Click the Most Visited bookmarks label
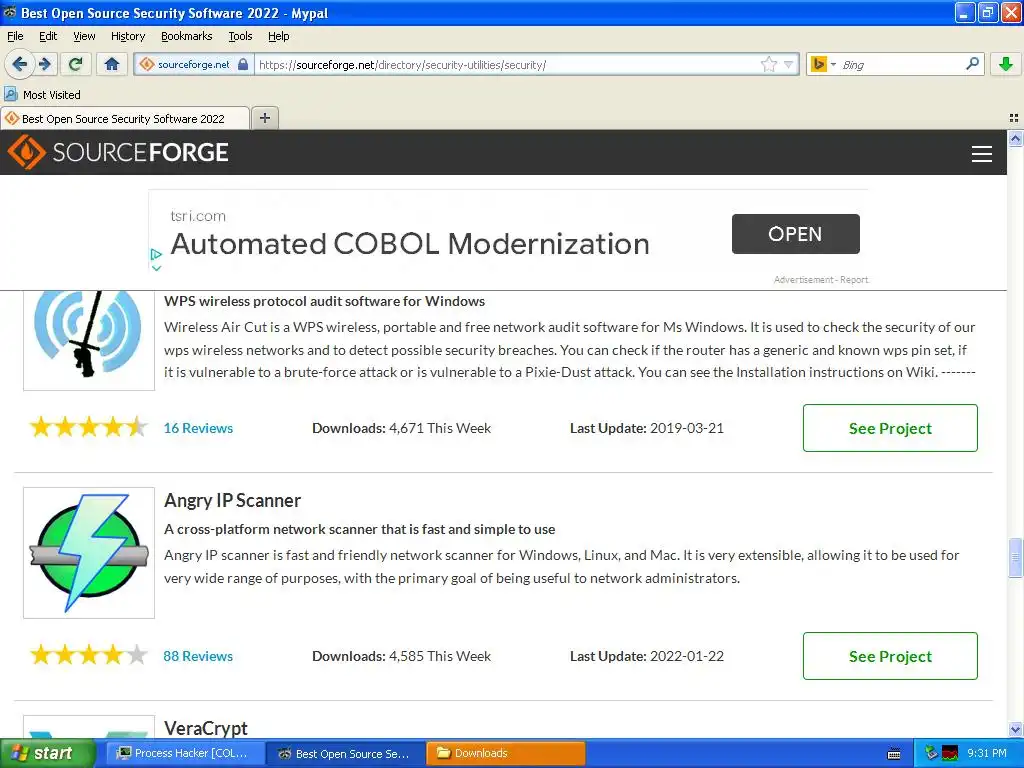The width and height of the screenshot is (1024, 768). 52,95
